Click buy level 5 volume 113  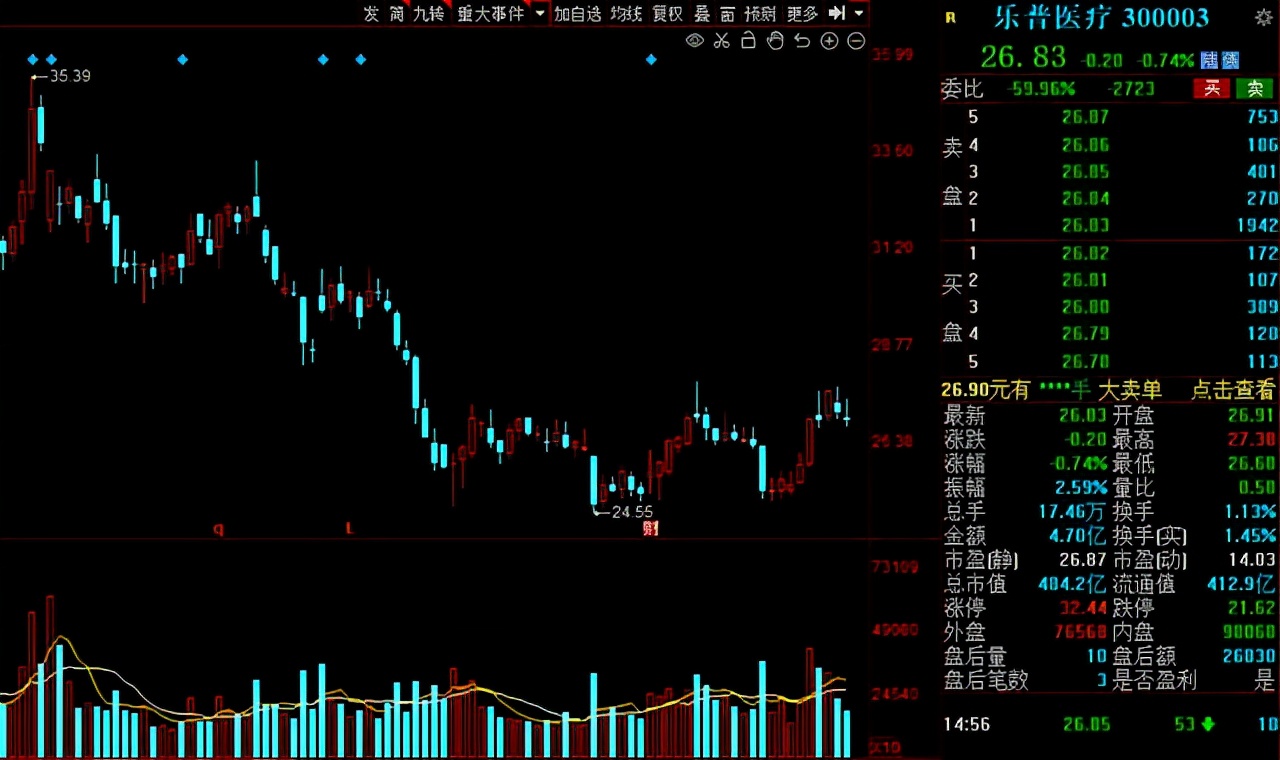[x=1262, y=361]
